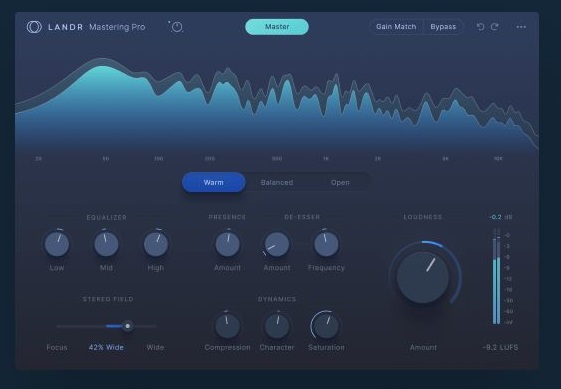The height and width of the screenshot is (389, 561).
Task: Click the redo arrow icon
Action: tap(495, 27)
